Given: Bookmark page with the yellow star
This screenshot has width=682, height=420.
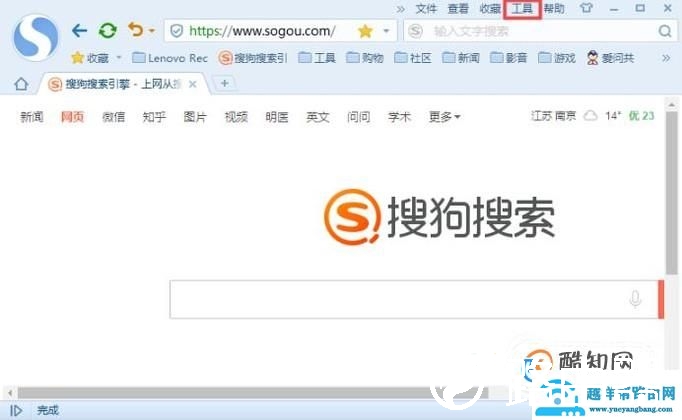Looking at the screenshot, I should click(x=365, y=31).
